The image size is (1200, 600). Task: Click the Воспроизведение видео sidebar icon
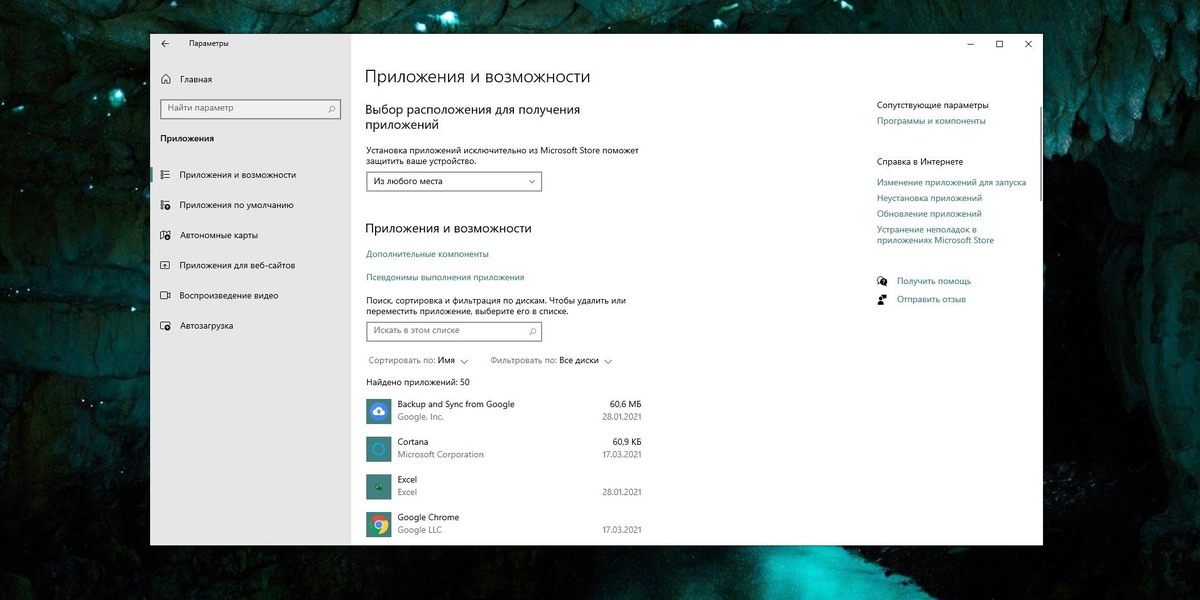(x=165, y=296)
